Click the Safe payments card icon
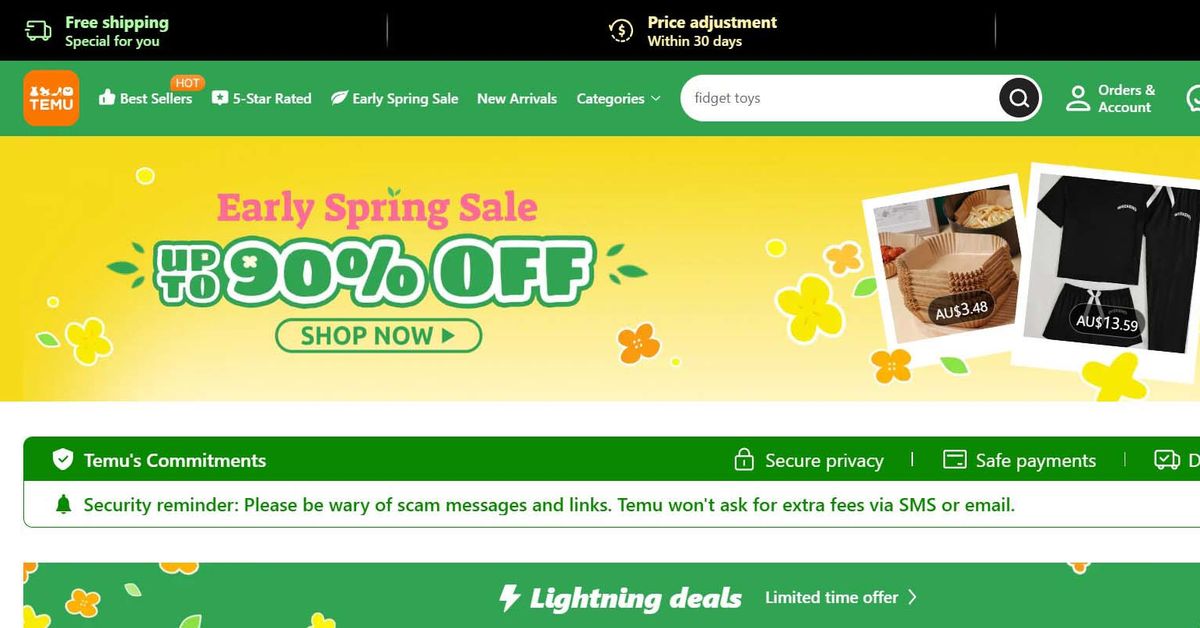The width and height of the screenshot is (1200, 628). pos(955,460)
